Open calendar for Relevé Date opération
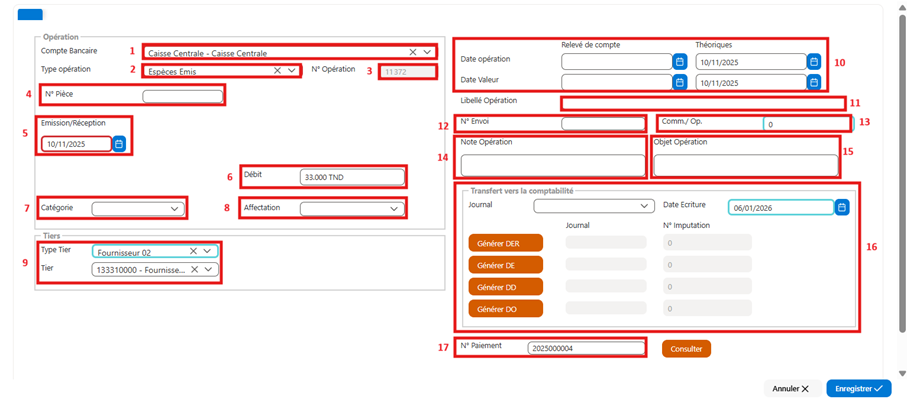Screen dimensions: 907x399 pyautogui.click(x=680, y=61)
